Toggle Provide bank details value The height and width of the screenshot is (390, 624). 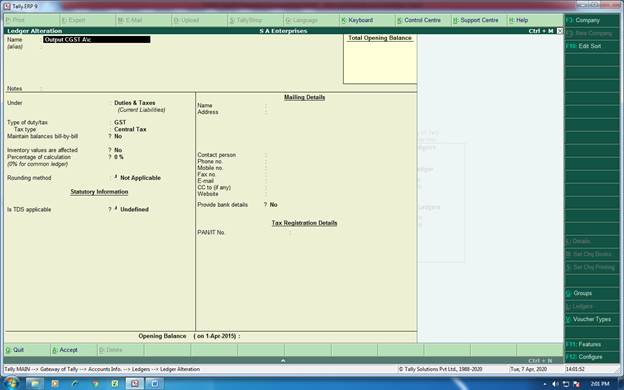coord(273,205)
